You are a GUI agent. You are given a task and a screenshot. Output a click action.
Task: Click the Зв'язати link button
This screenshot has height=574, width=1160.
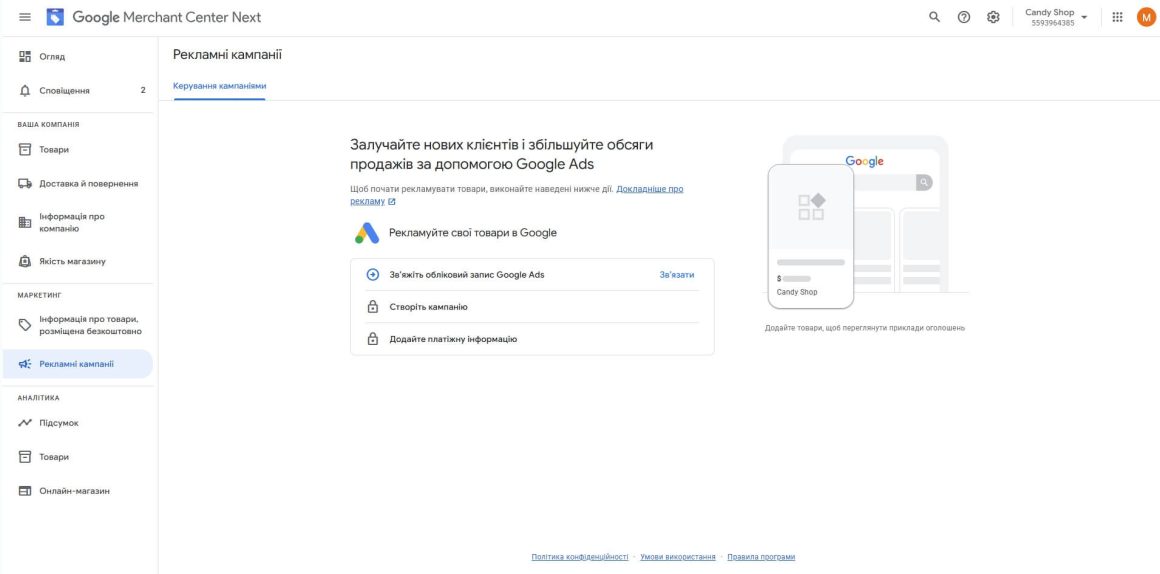click(x=676, y=274)
